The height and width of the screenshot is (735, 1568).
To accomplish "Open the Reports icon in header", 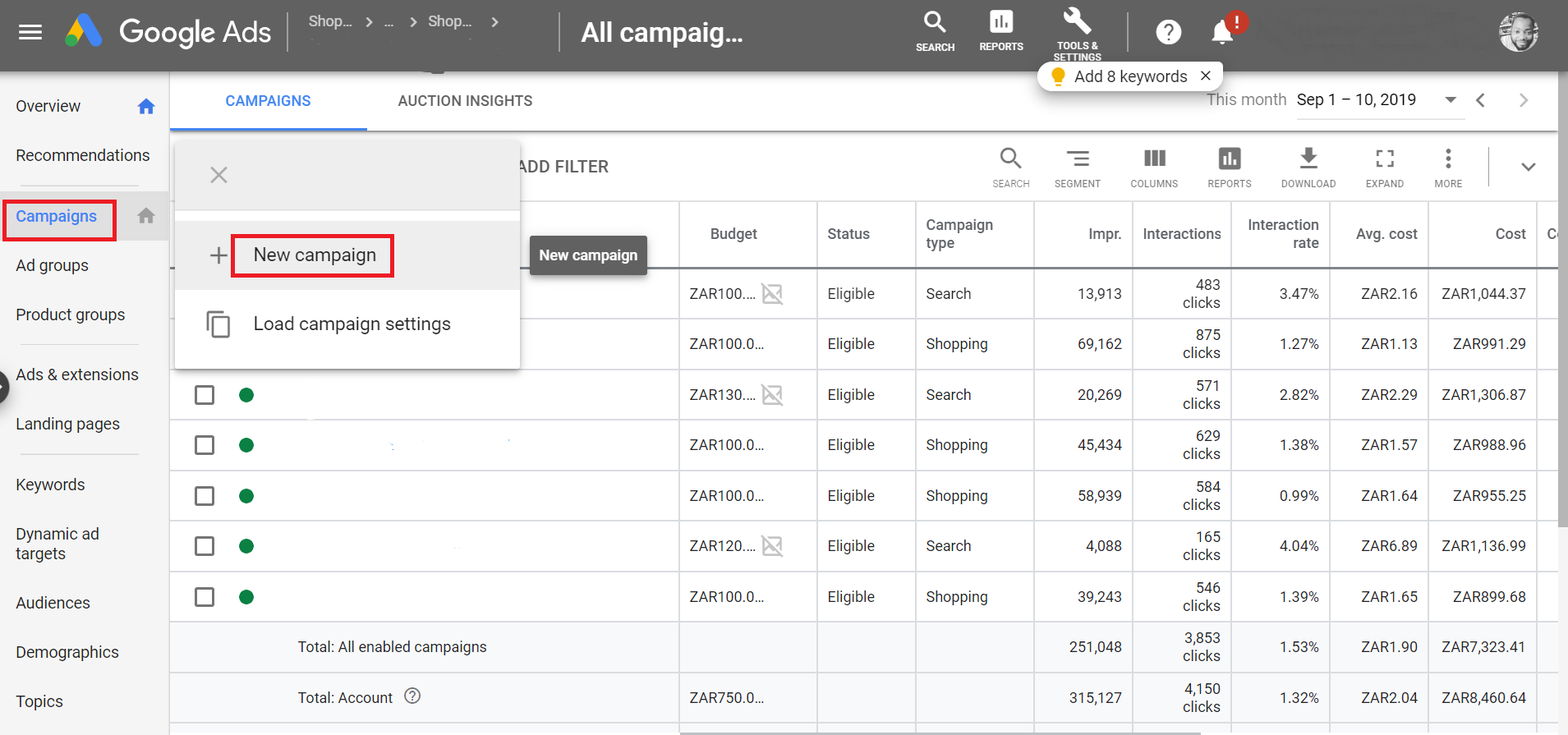I will [1001, 31].
